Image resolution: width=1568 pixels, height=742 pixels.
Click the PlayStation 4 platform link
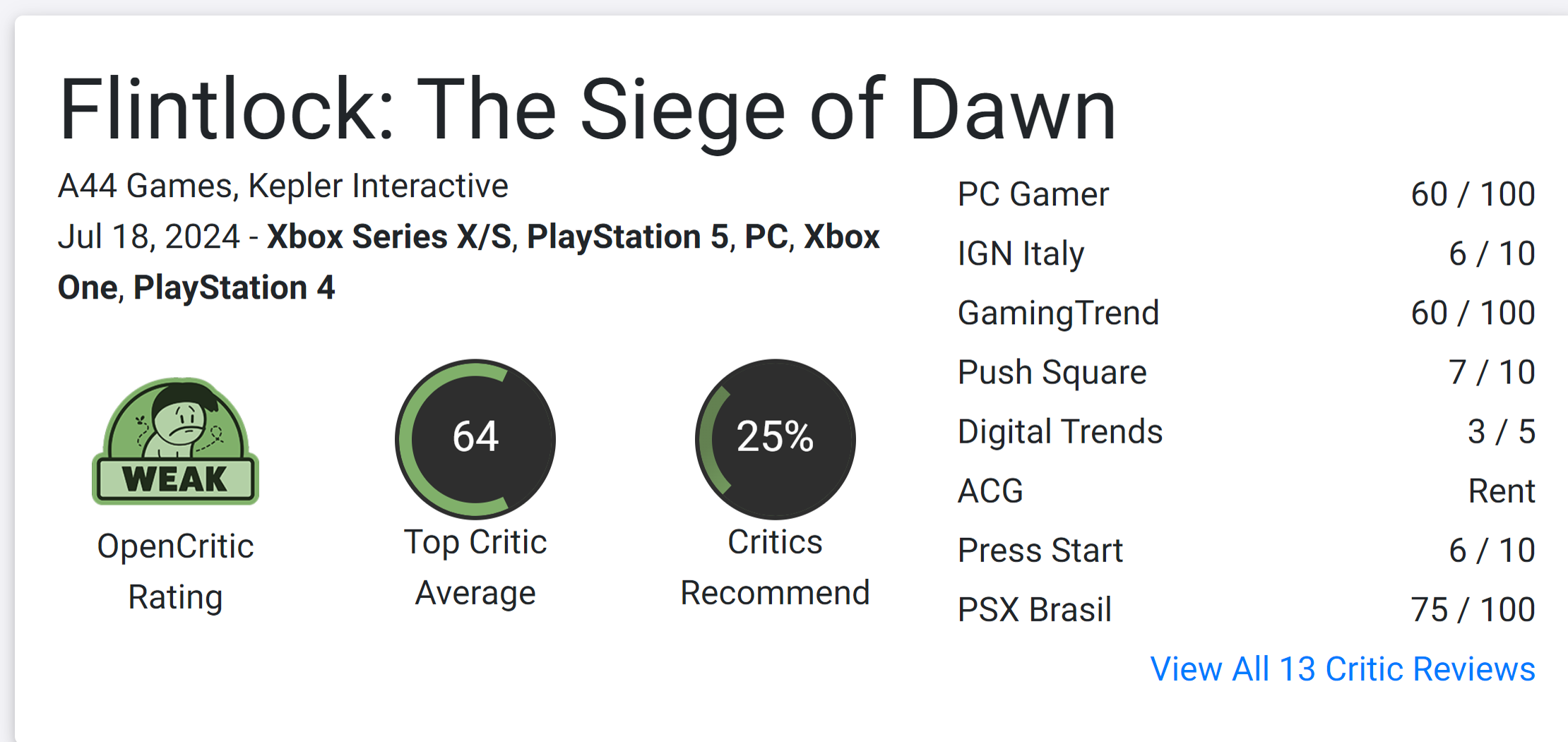coord(234,287)
